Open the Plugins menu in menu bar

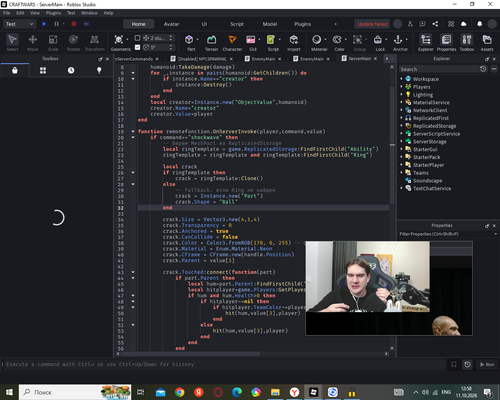[x=53, y=13]
